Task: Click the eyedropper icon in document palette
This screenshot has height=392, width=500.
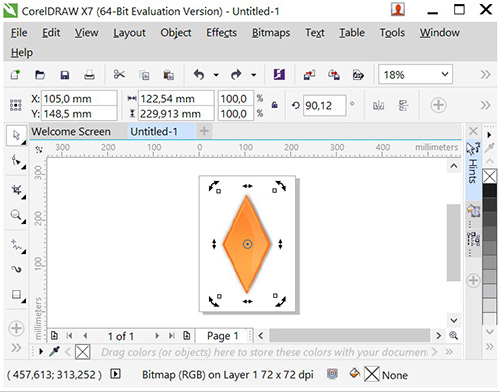Action: pyautogui.click(x=54, y=351)
